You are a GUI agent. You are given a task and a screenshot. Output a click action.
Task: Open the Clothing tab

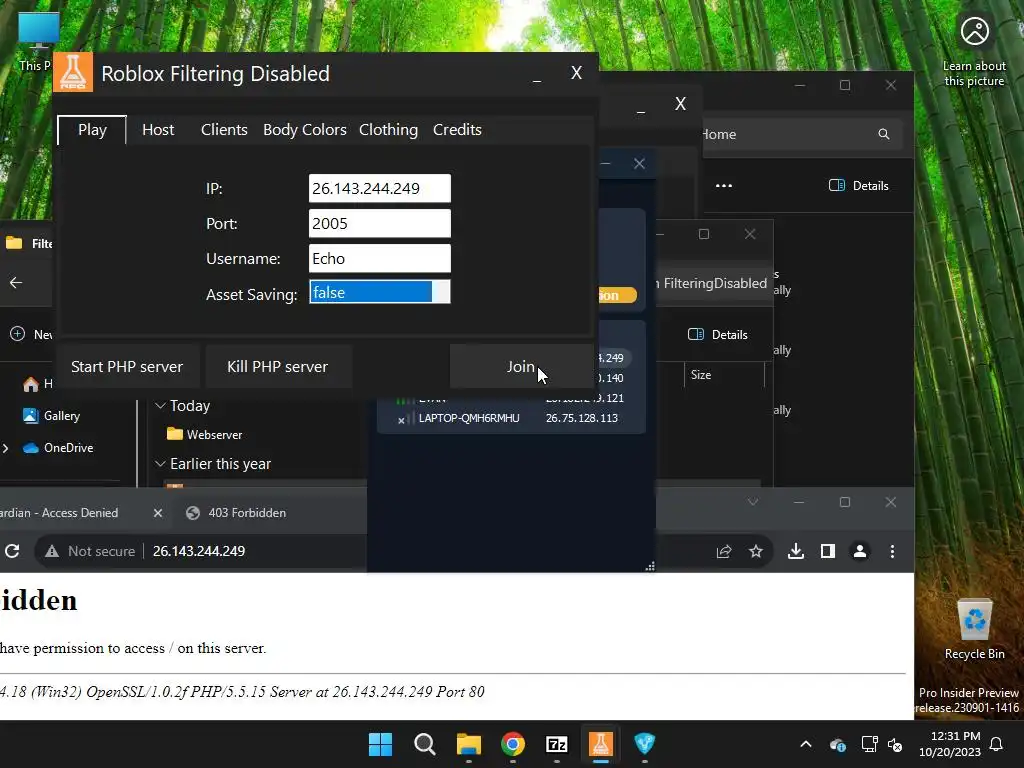click(x=388, y=130)
